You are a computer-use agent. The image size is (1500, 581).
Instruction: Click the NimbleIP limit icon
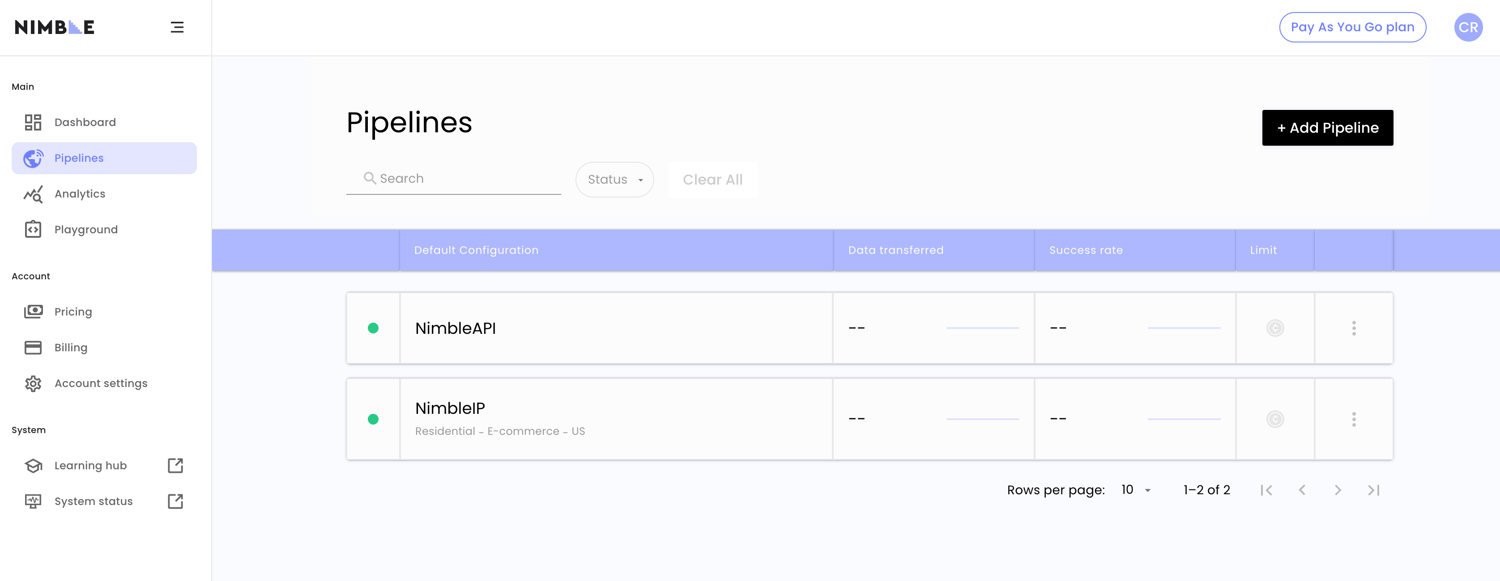click(1275, 419)
